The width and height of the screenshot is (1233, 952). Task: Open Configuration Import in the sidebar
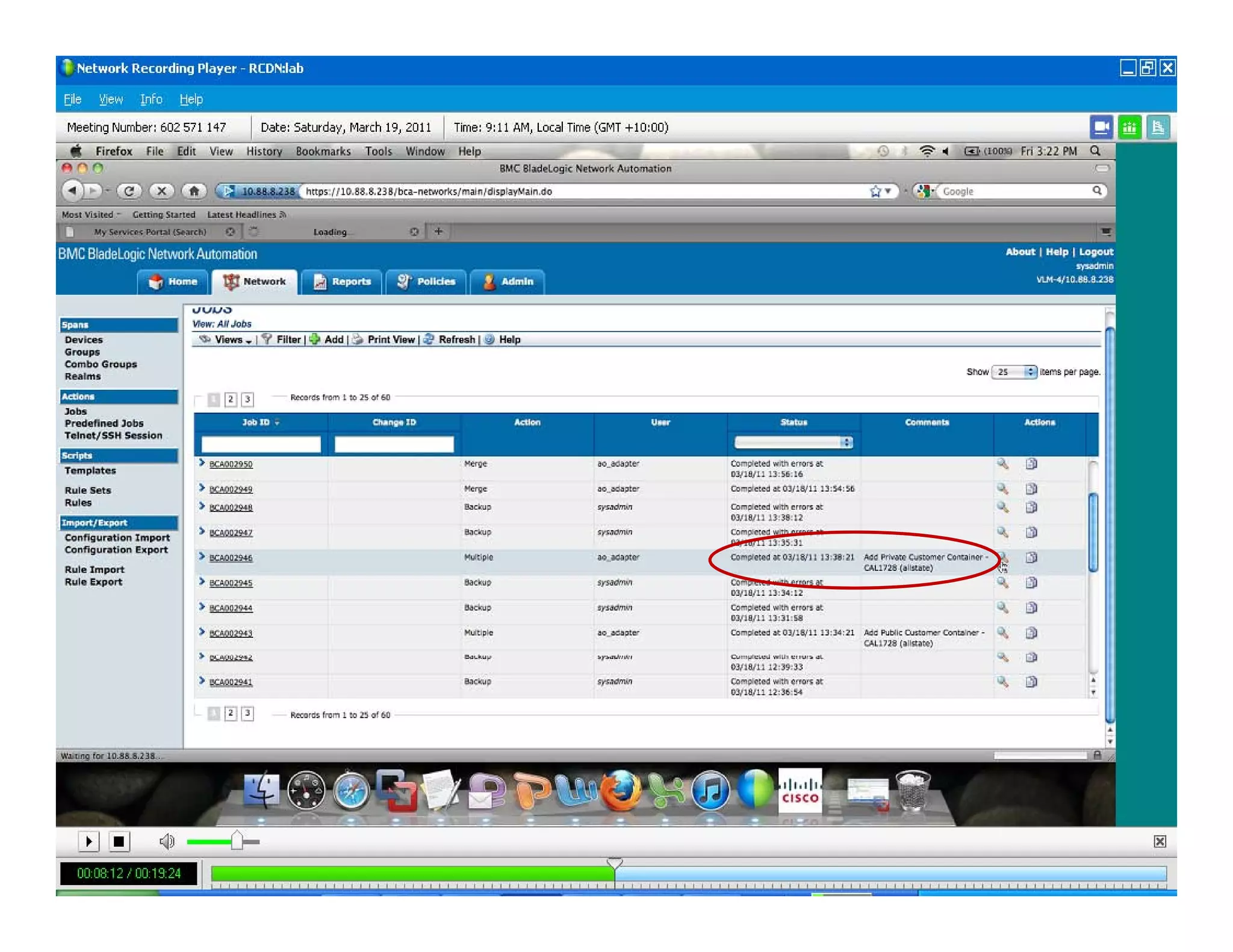tap(117, 537)
